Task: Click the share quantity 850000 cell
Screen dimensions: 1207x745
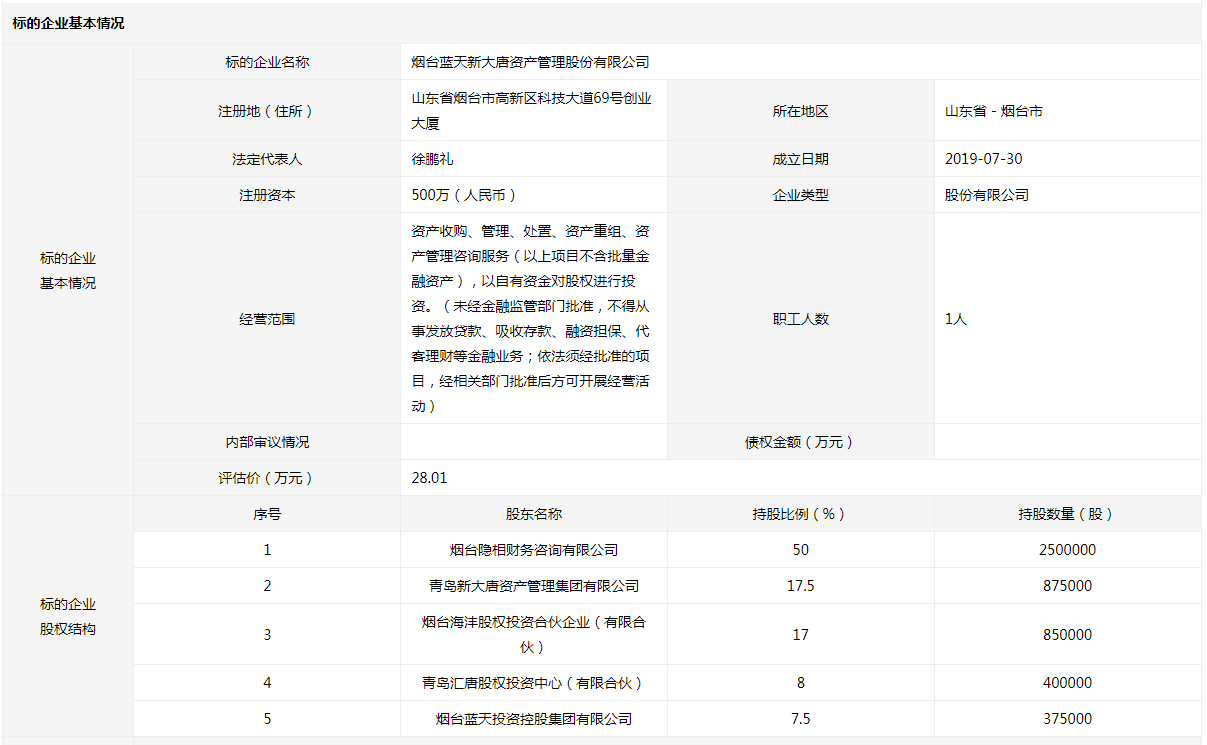Action: [1067, 635]
